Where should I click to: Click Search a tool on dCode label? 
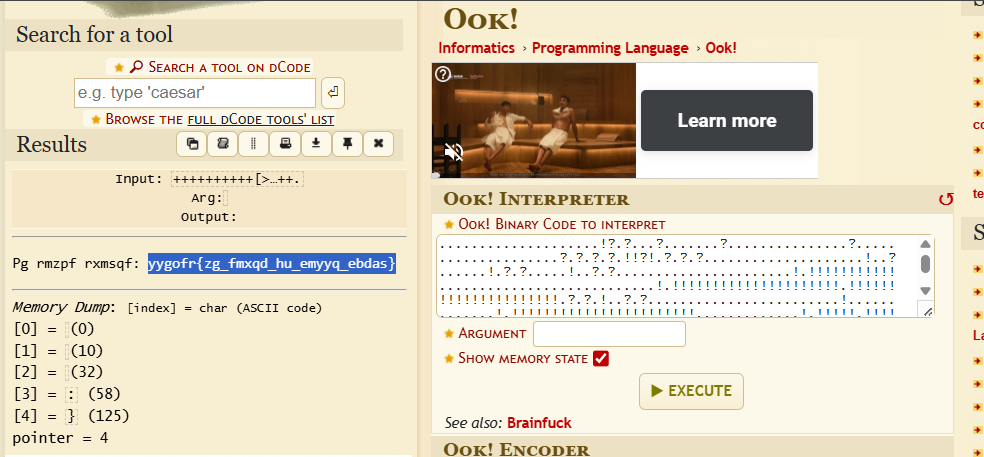click(x=229, y=67)
